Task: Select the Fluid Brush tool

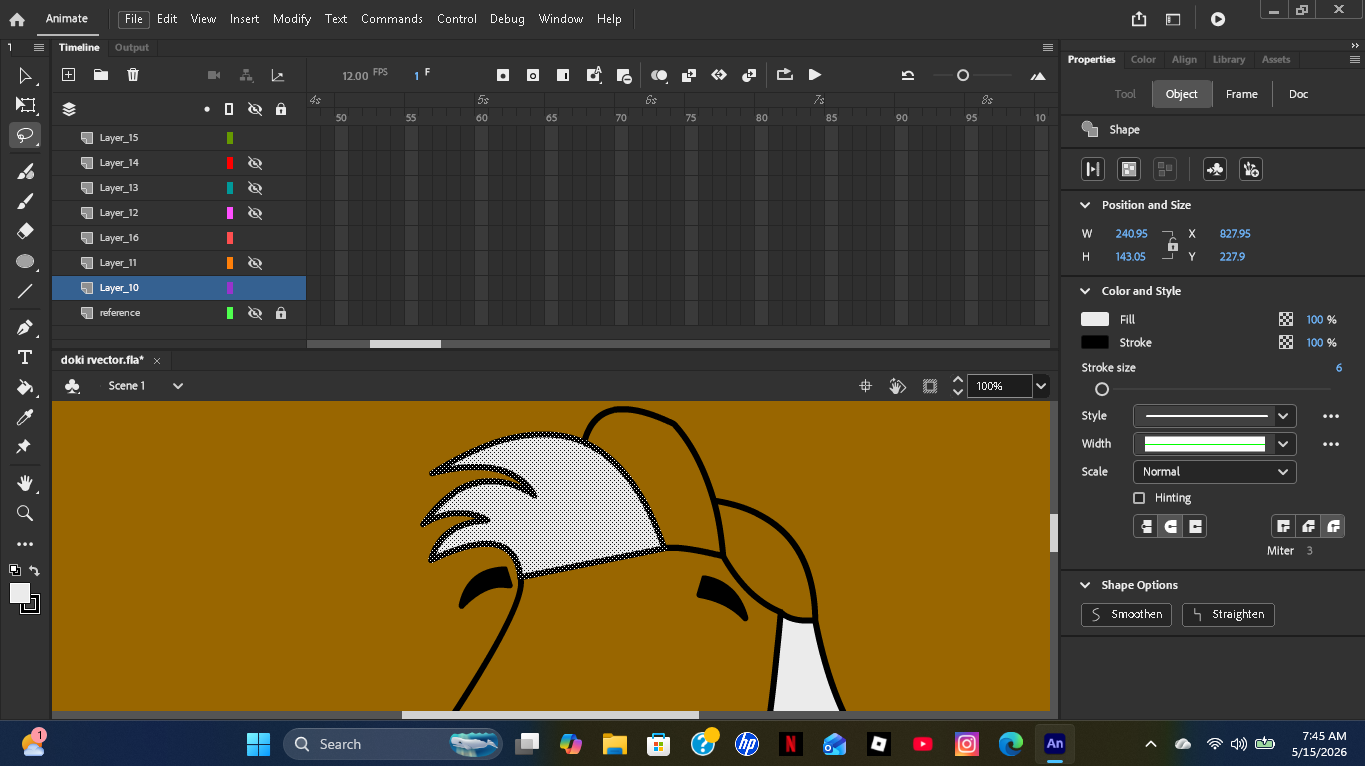Action: pos(25,171)
